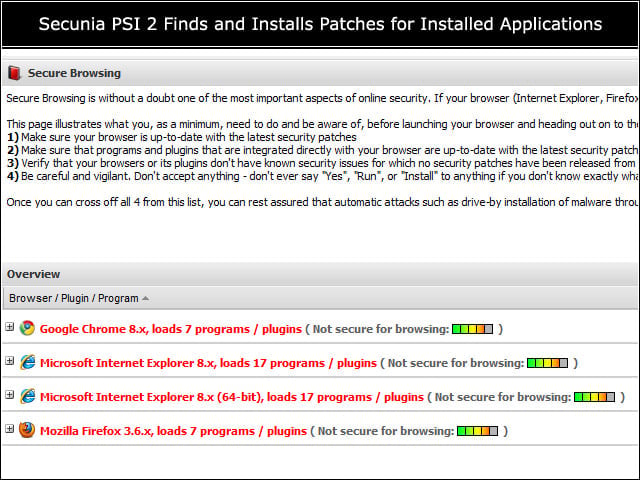Expand the Microsoft Internet Explorer 8.x row
The height and width of the screenshot is (480, 640).
pyautogui.click(x=9, y=361)
